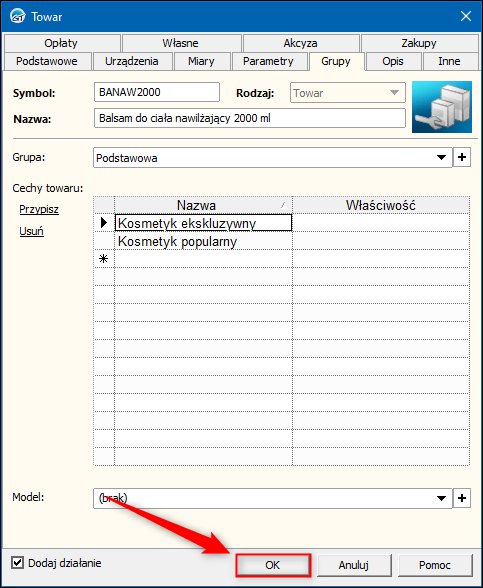Viewport: 483px width, 588px height.
Task: Select the Kosmetyk ekskluzywny row
Action: tap(203, 223)
